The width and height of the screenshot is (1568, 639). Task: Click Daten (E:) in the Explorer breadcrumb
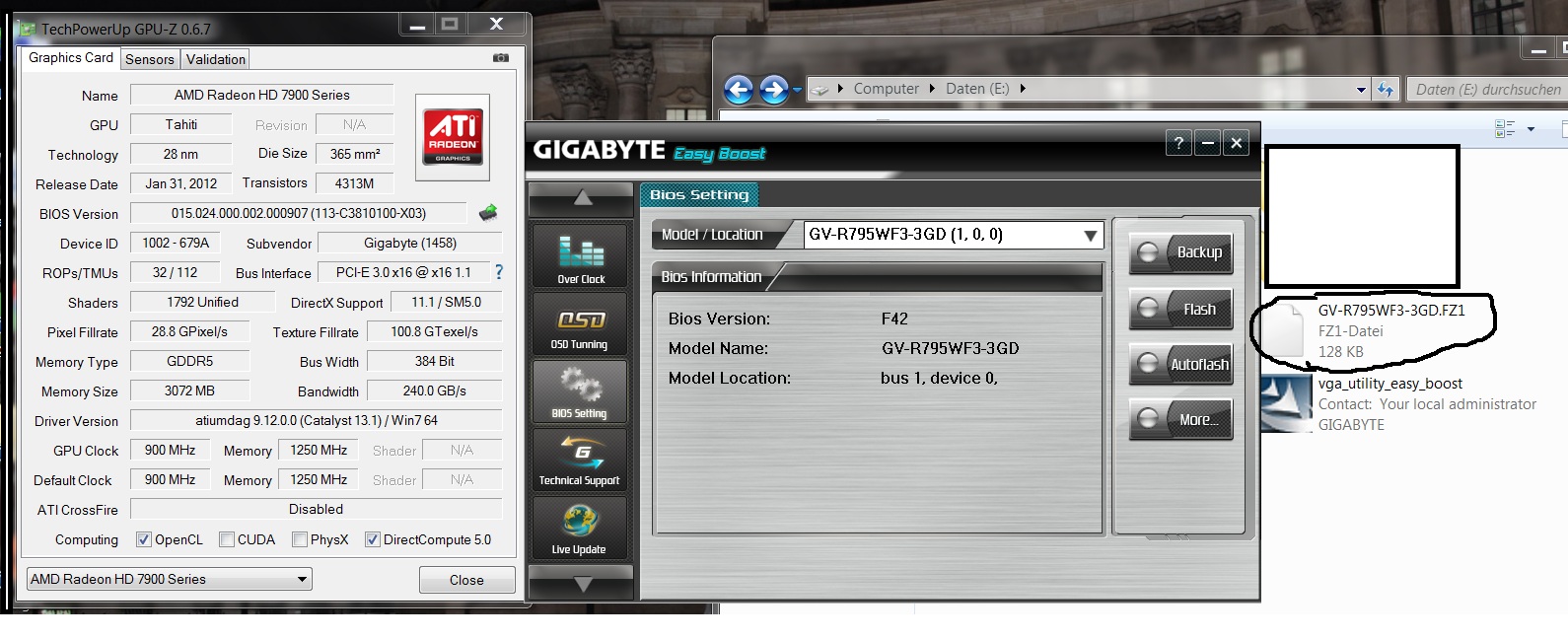[977, 88]
